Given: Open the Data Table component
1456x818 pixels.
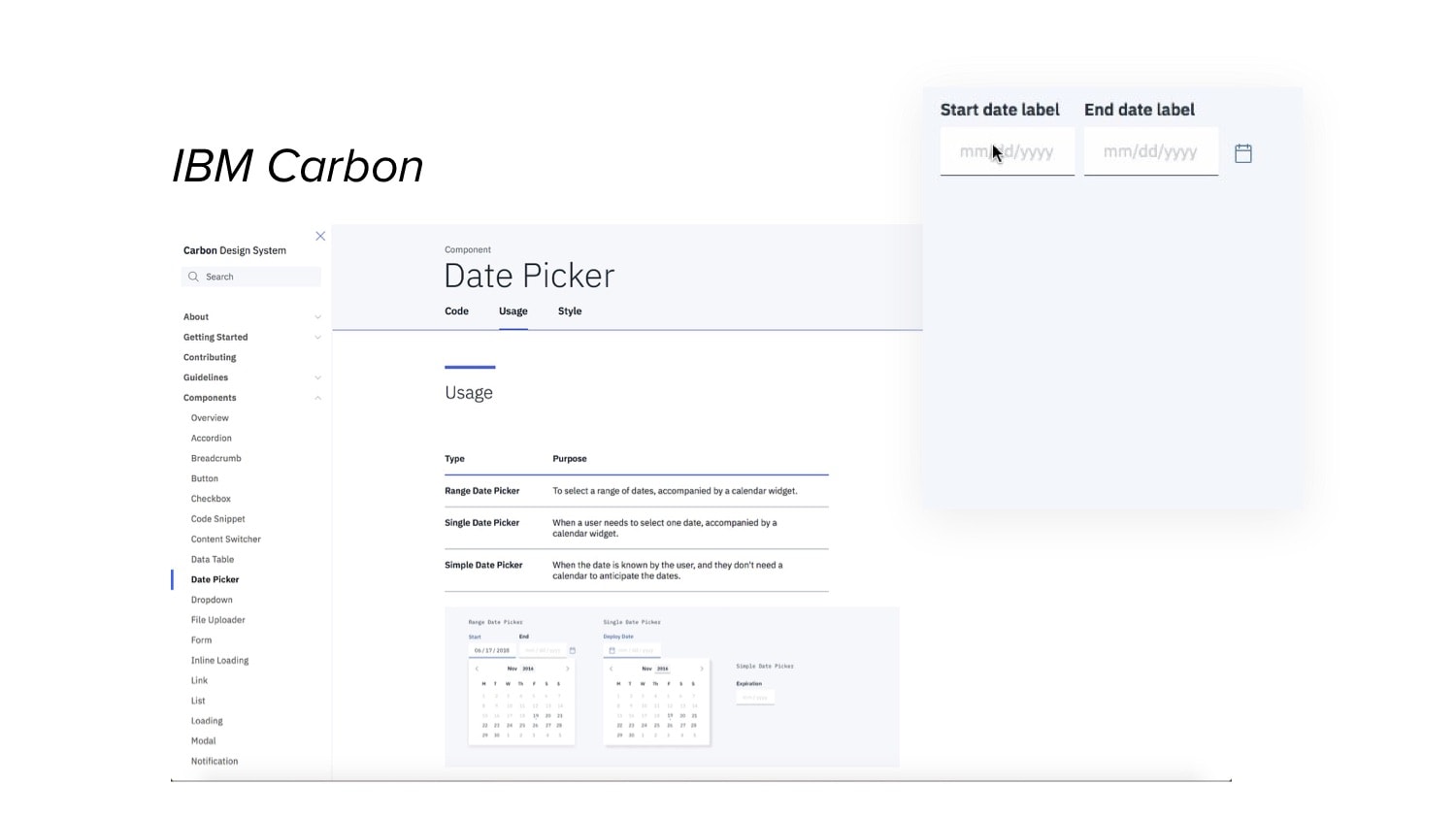Looking at the screenshot, I should [x=213, y=560].
